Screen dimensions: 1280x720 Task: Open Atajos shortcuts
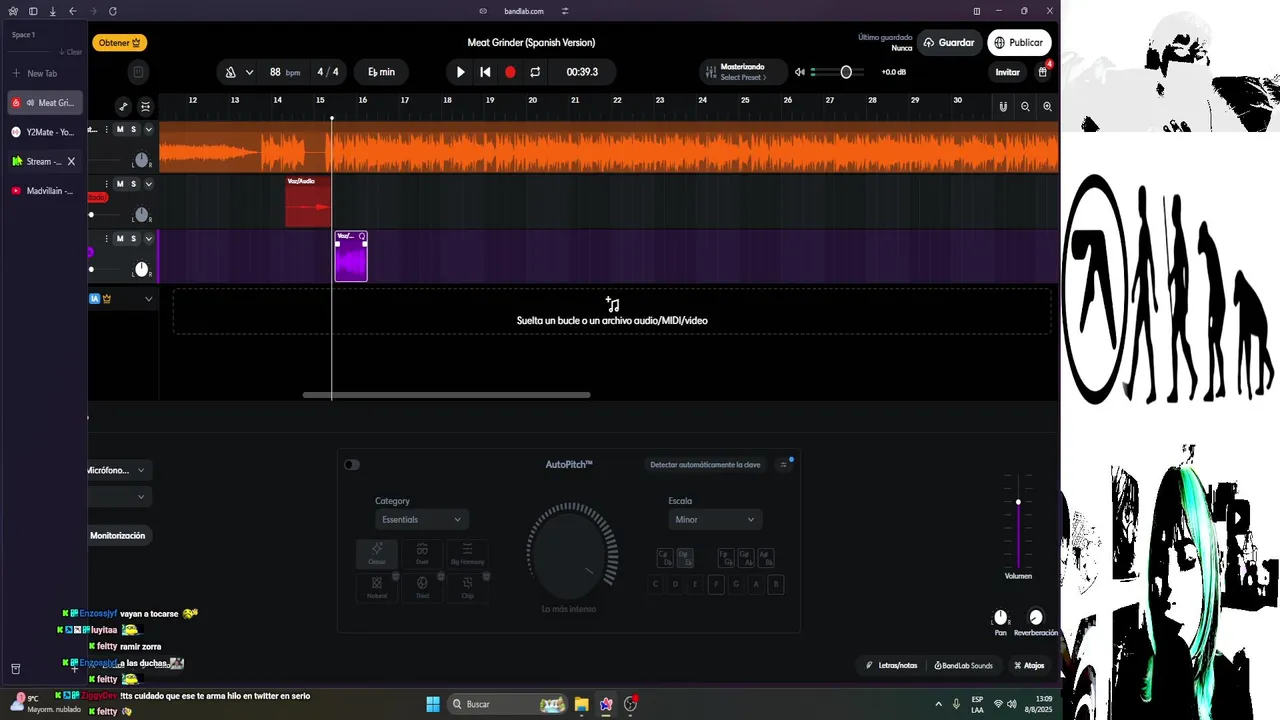[x=1029, y=665]
